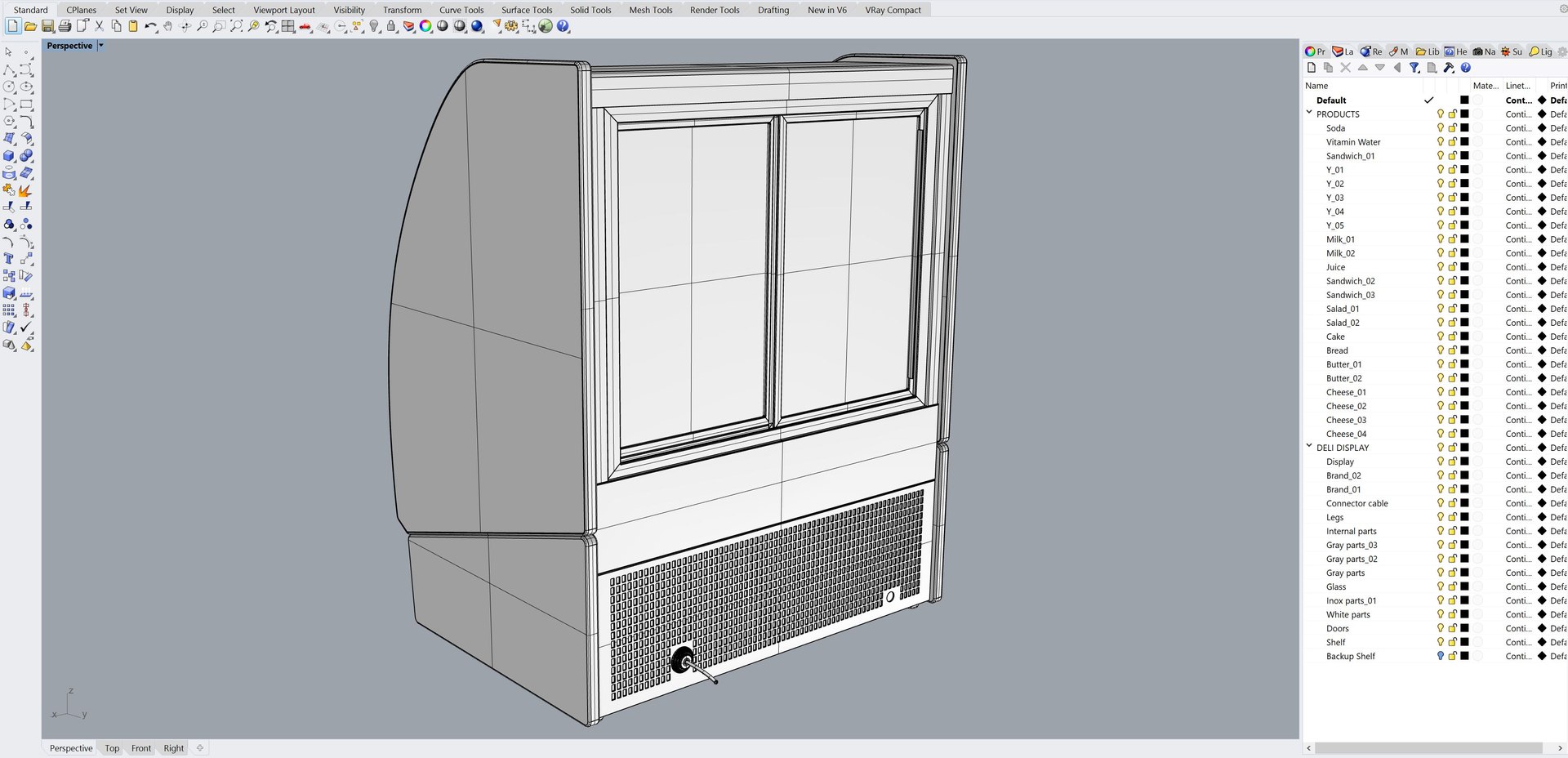Click the hammer Tools icon in layers panel
Screen dimensions: 1568x758
tap(1449, 68)
